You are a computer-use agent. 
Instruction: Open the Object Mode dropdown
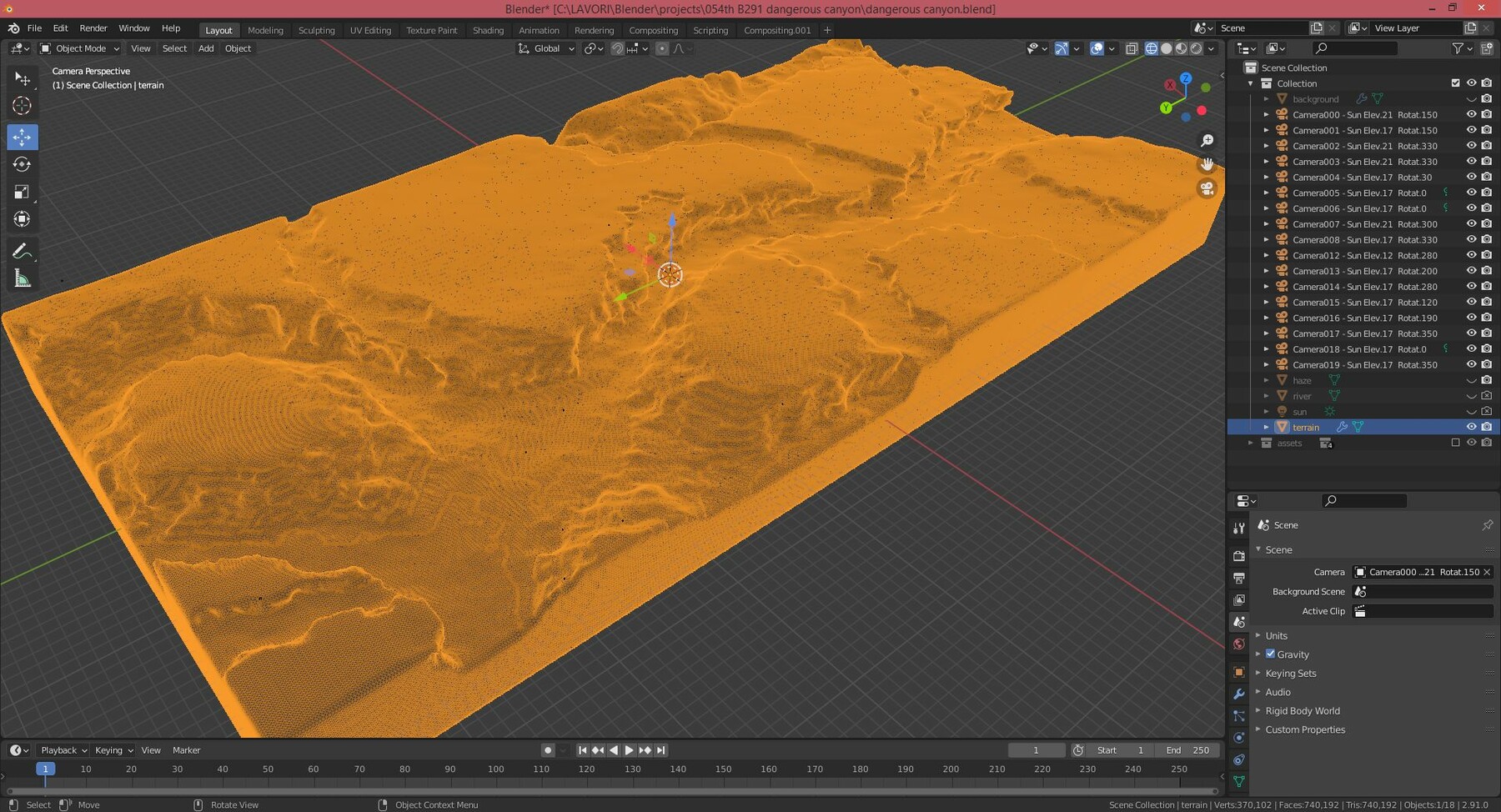coord(80,48)
